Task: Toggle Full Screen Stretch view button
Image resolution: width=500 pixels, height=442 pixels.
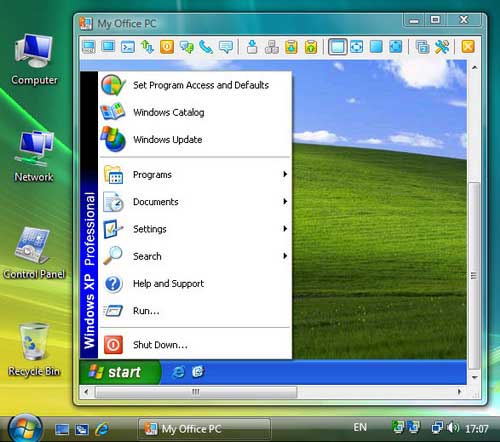Action: tap(396, 47)
